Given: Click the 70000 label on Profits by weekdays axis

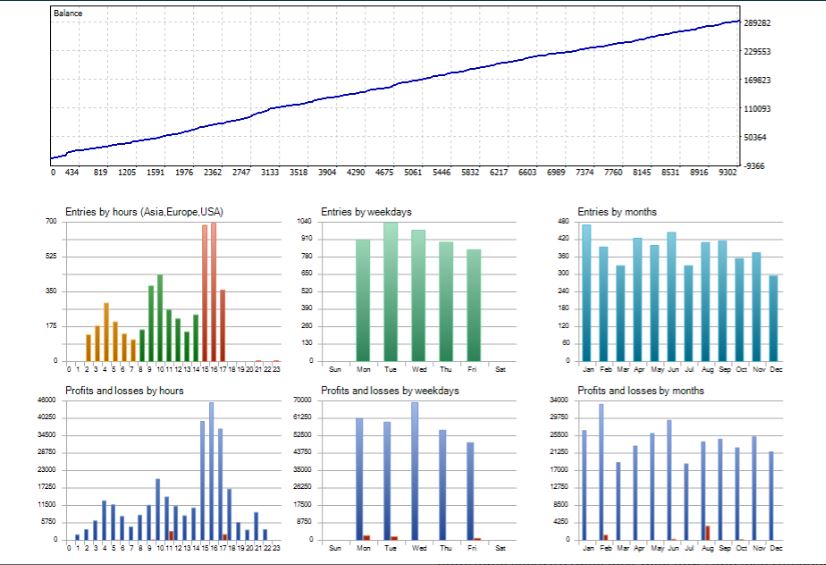Looking at the screenshot, I should click(x=303, y=400).
